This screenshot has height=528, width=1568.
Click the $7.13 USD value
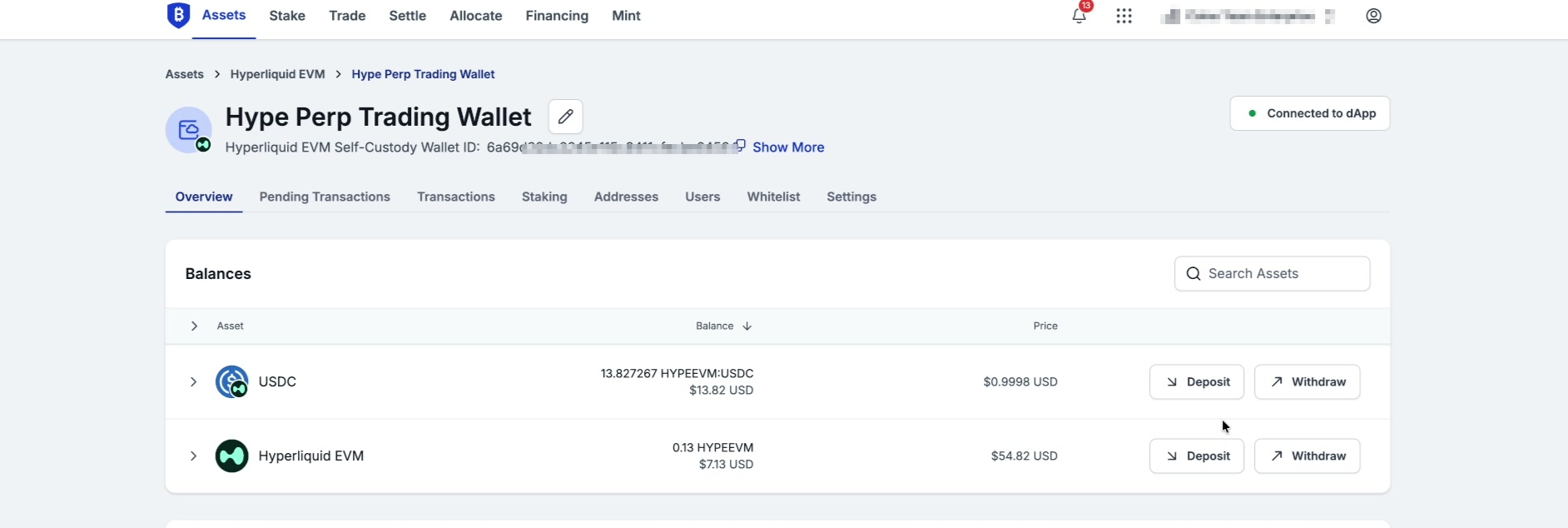point(726,464)
